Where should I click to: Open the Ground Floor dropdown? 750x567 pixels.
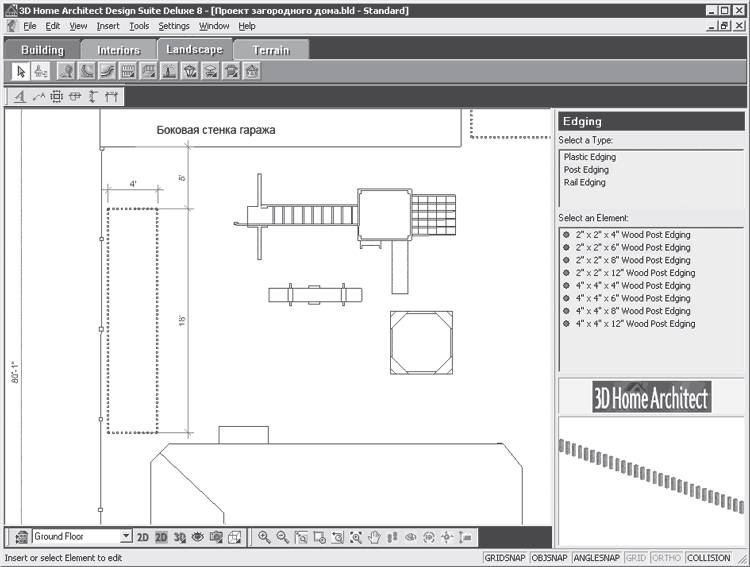[126, 536]
